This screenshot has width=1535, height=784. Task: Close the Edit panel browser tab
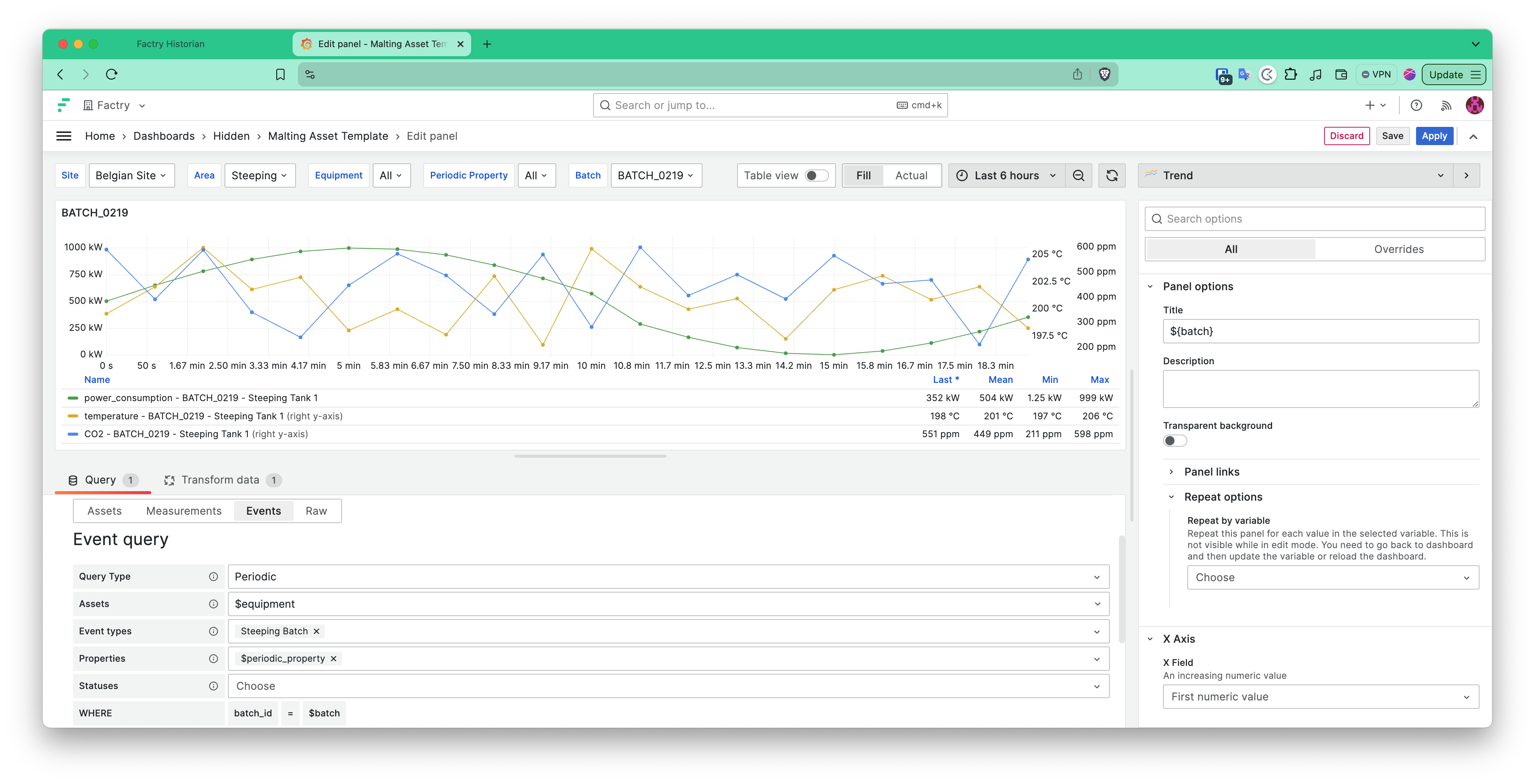coord(460,43)
